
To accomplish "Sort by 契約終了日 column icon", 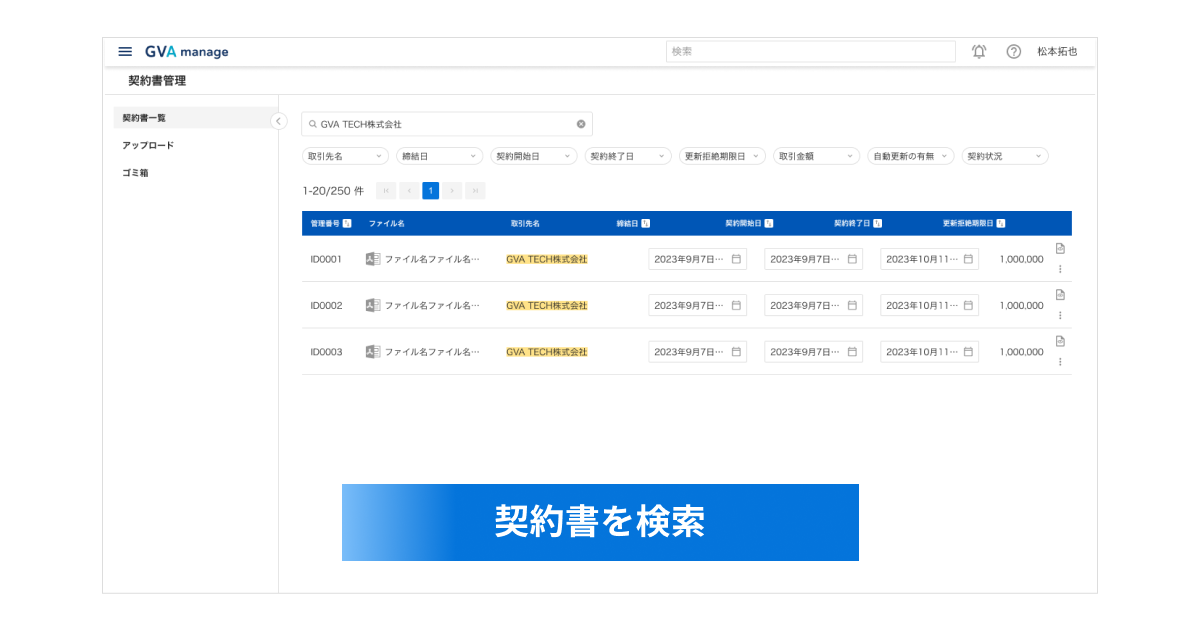I will (x=878, y=223).
